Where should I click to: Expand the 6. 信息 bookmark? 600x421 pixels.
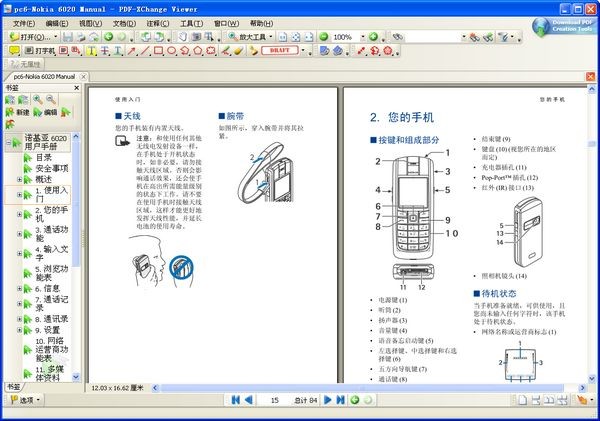point(19,289)
